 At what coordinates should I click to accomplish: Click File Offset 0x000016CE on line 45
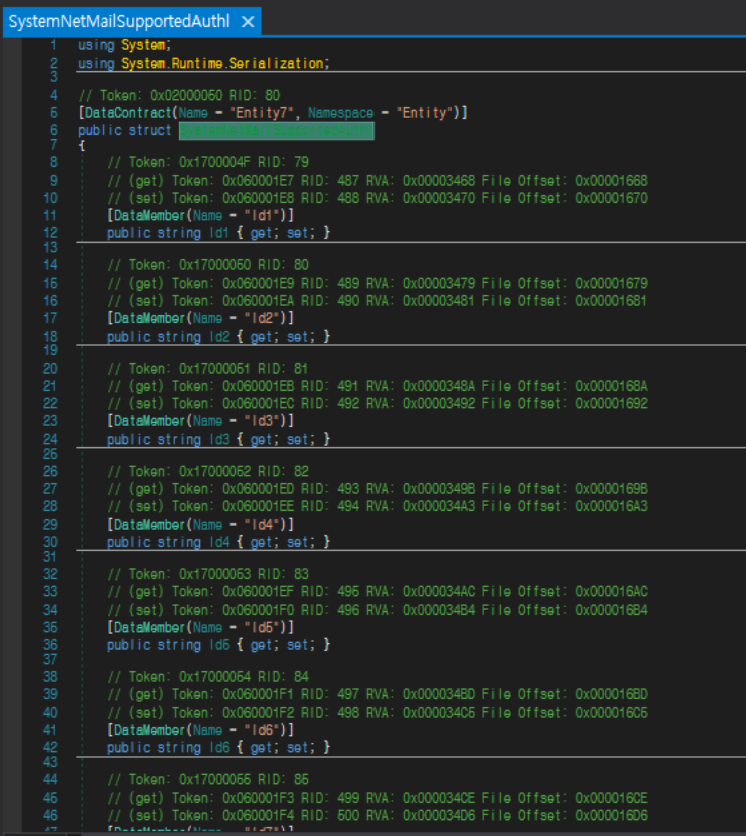click(611, 798)
